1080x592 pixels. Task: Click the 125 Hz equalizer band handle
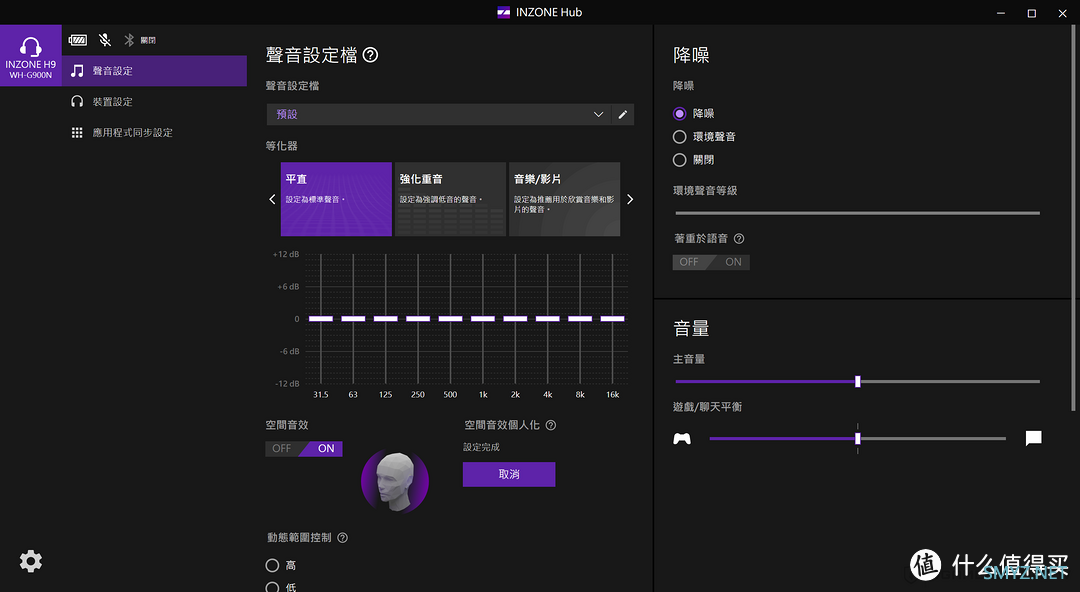point(386,318)
